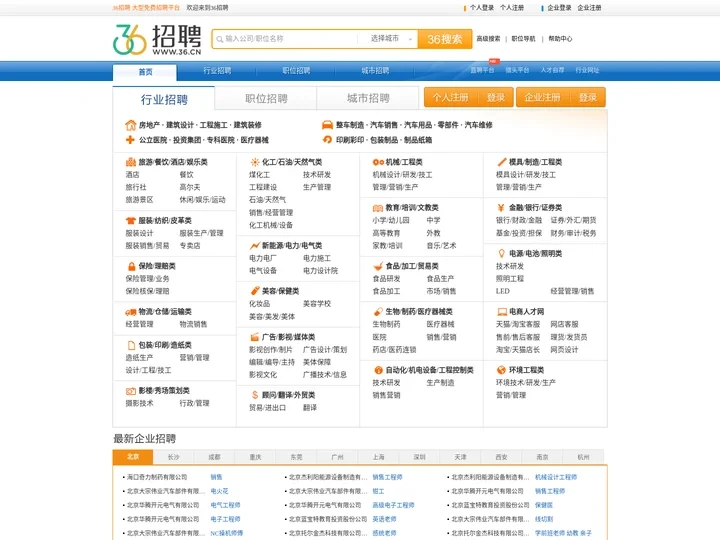
Task: Select the 北京 city tab
Action: [133, 457]
